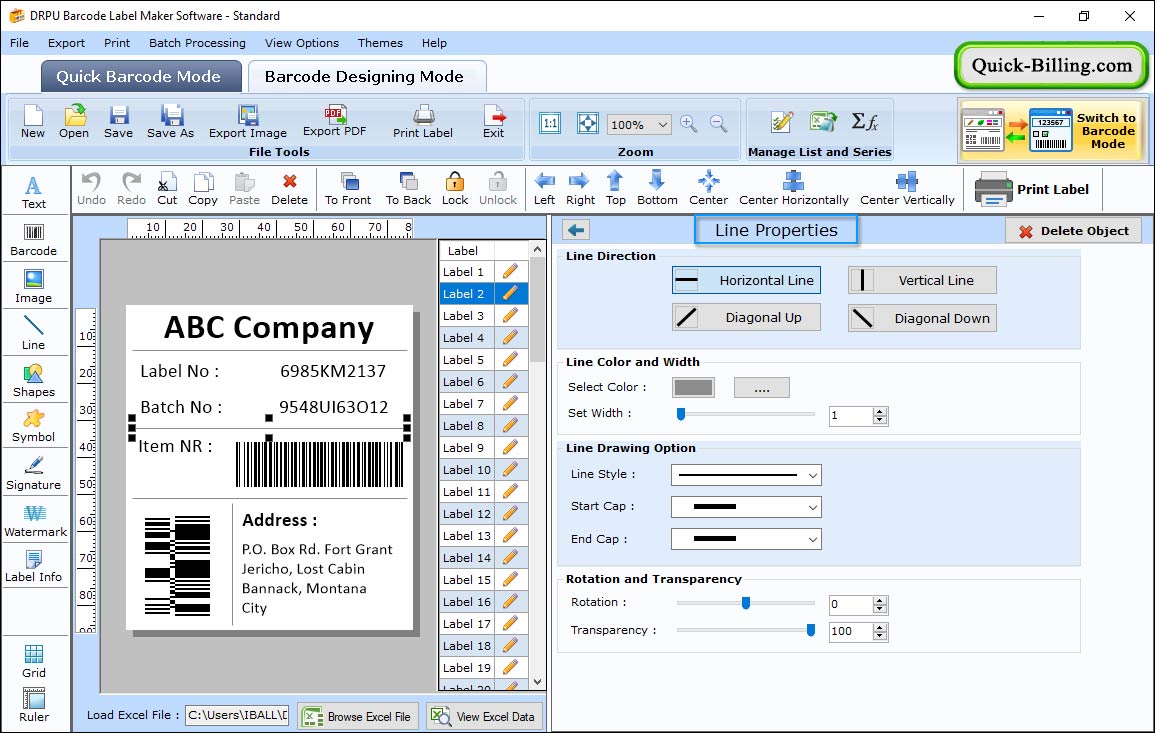Choose Vertical Line direction
Image resolution: width=1155 pixels, height=733 pixels.
click(x=922, y=280)
